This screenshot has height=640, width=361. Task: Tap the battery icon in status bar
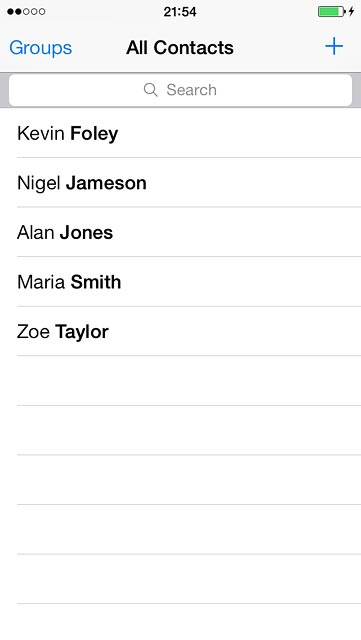point(332,11)
